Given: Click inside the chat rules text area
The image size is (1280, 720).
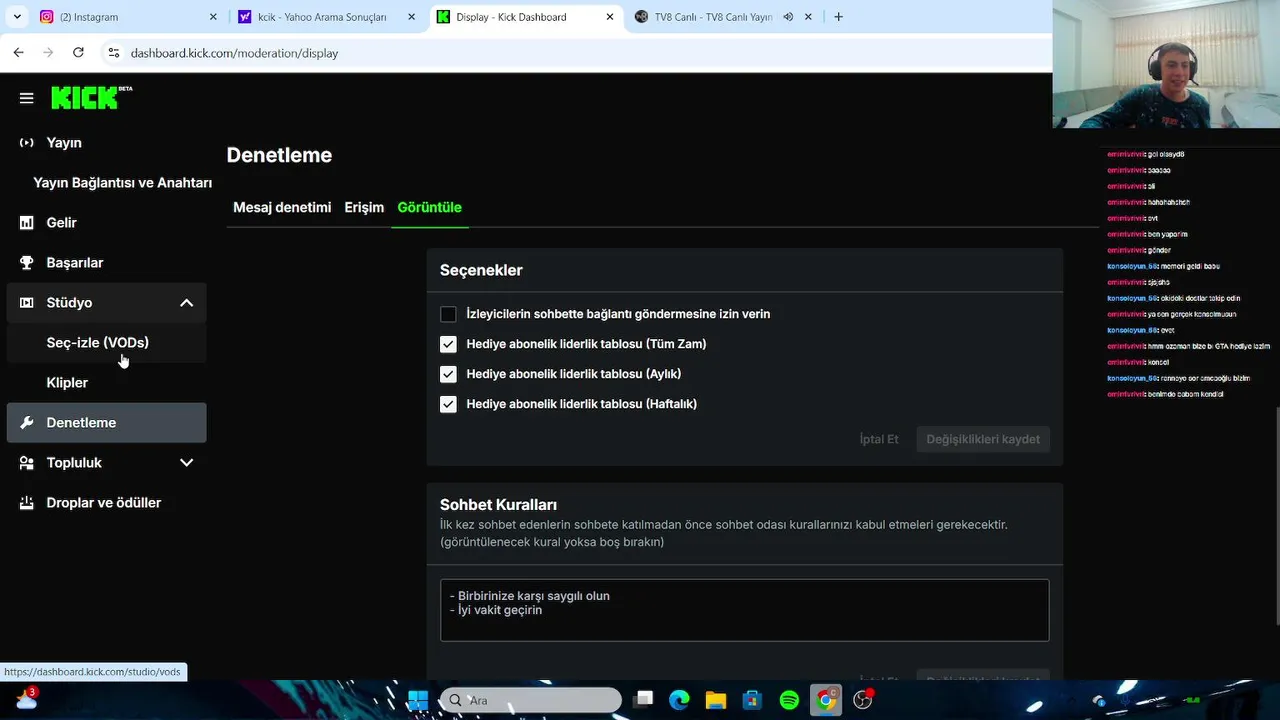Looking at the screenshot, I should tap(744, 610).
